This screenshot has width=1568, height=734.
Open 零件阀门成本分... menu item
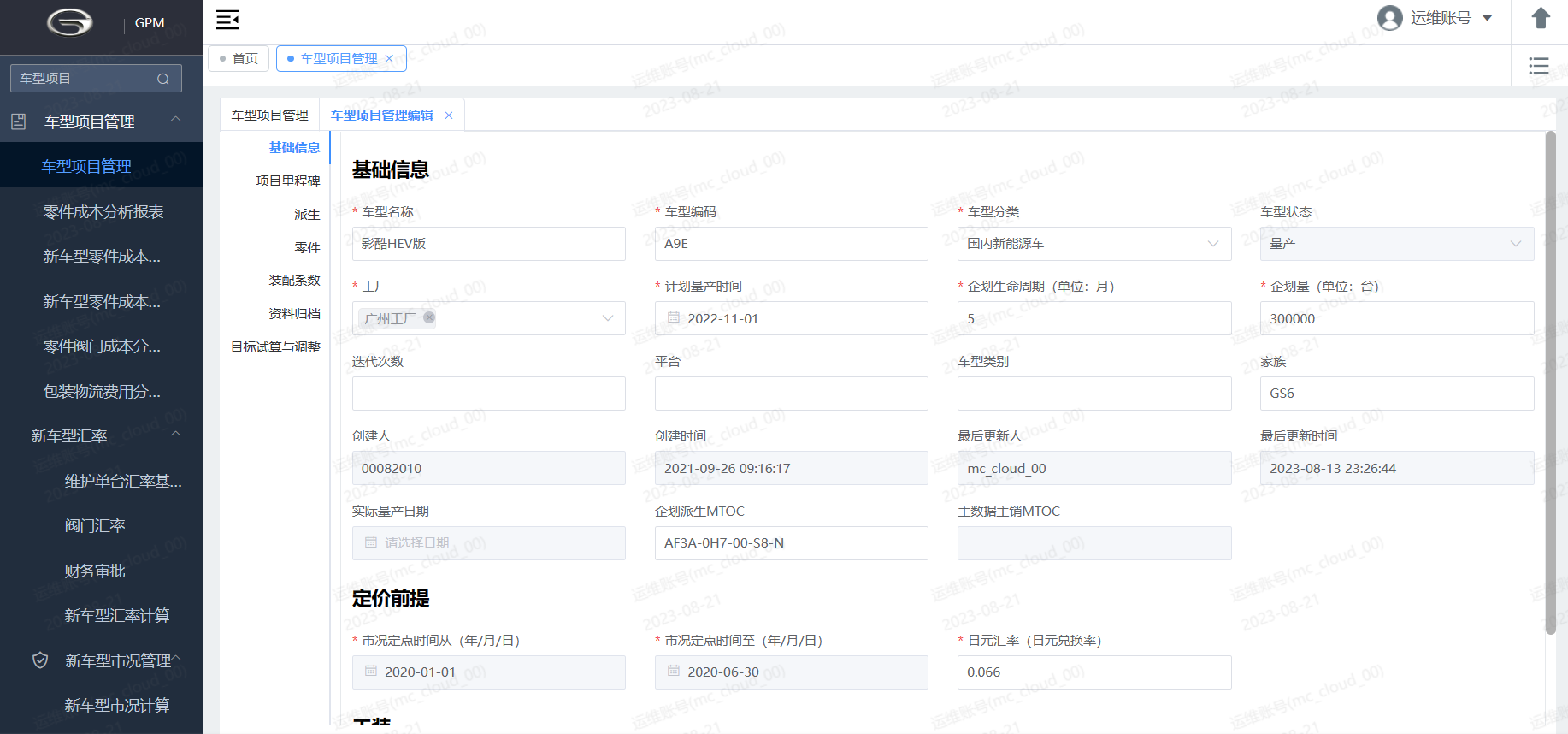(x=101, y=346)
